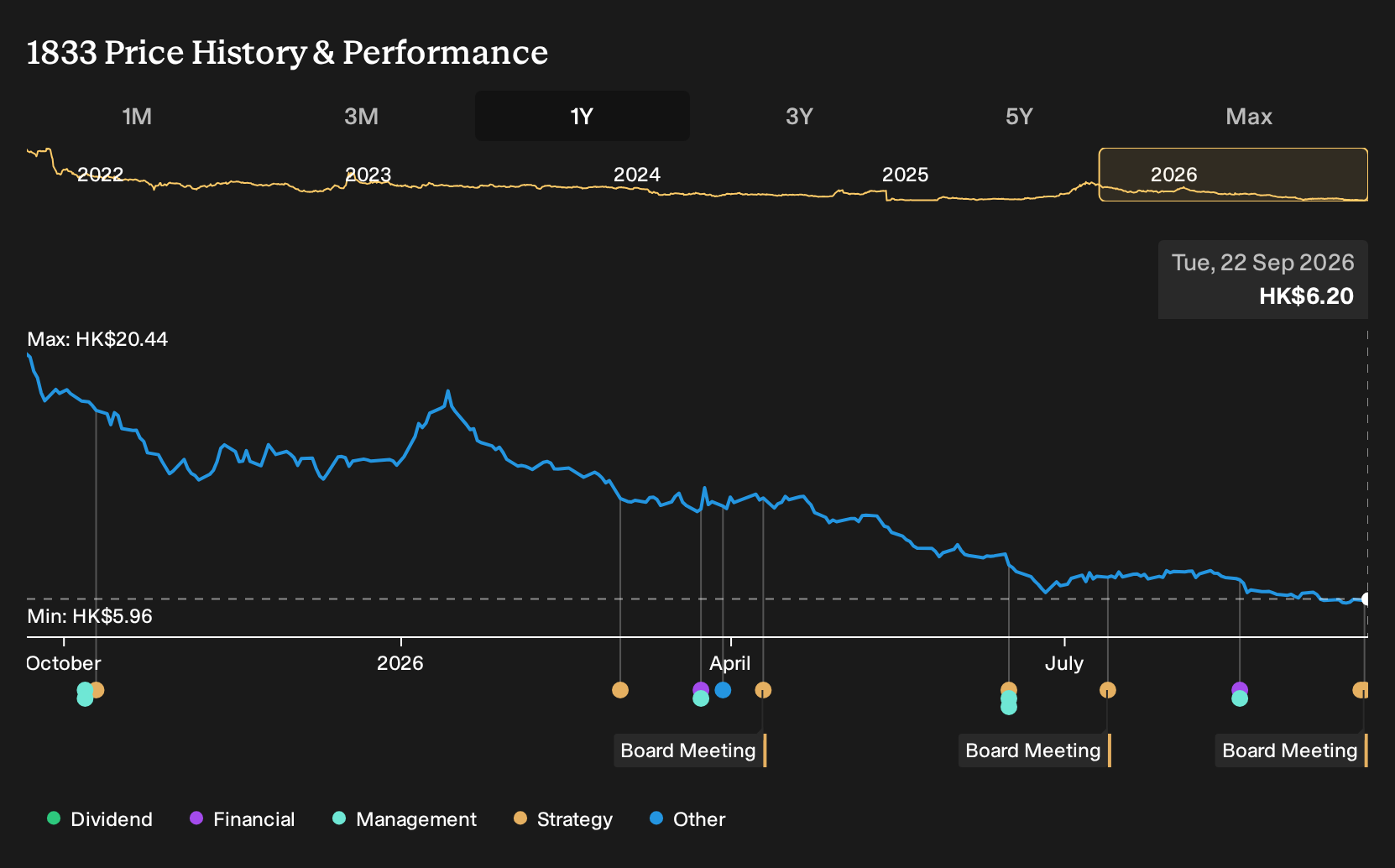Click the July axis label
This screenshot has height=868, width=1395.
click(x=1064, y=663)
